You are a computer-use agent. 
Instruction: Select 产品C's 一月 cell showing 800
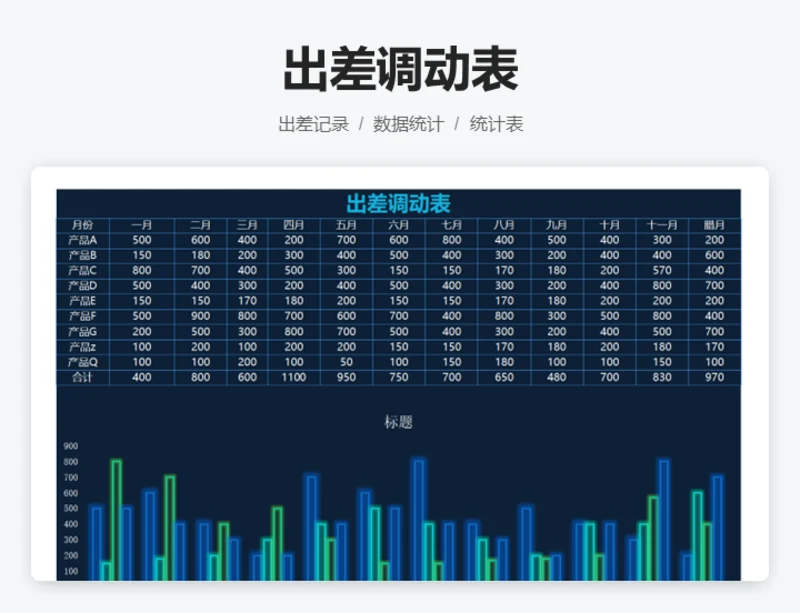tap(142, 271)
